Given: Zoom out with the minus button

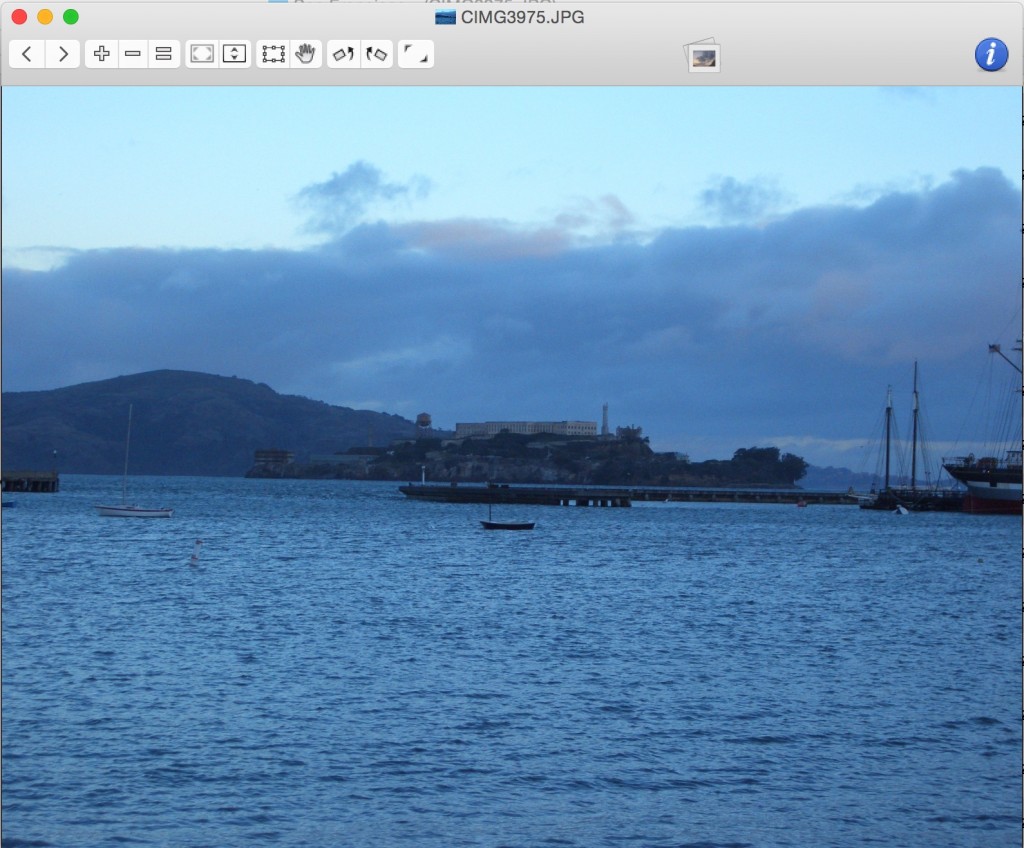Looking at the screenshot, I should click(133, 54).
